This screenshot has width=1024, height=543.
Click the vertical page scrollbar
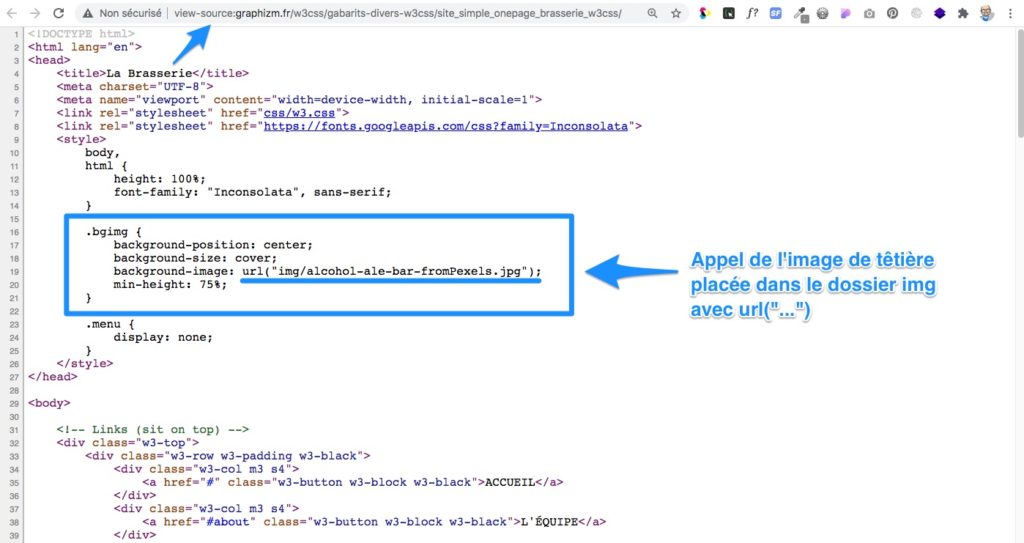(1019, 85)
